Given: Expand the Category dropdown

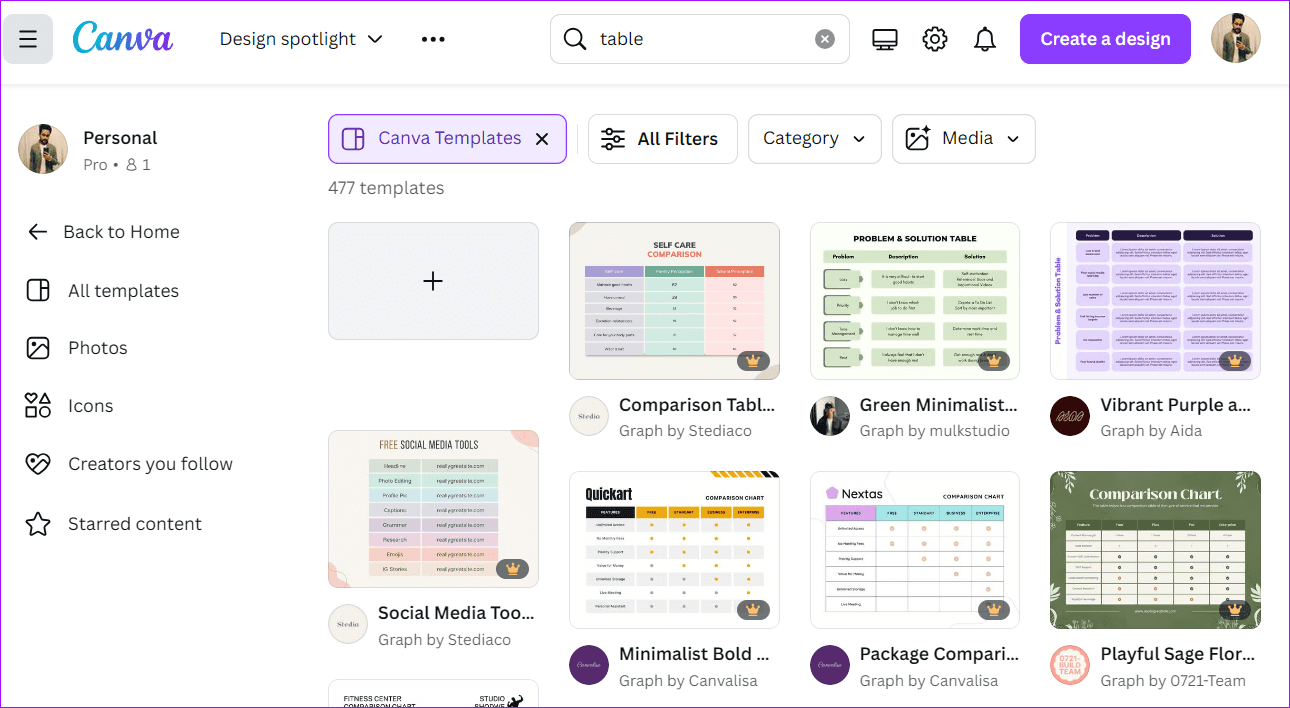Looking at the screenshot, I should tap(814, 138).
